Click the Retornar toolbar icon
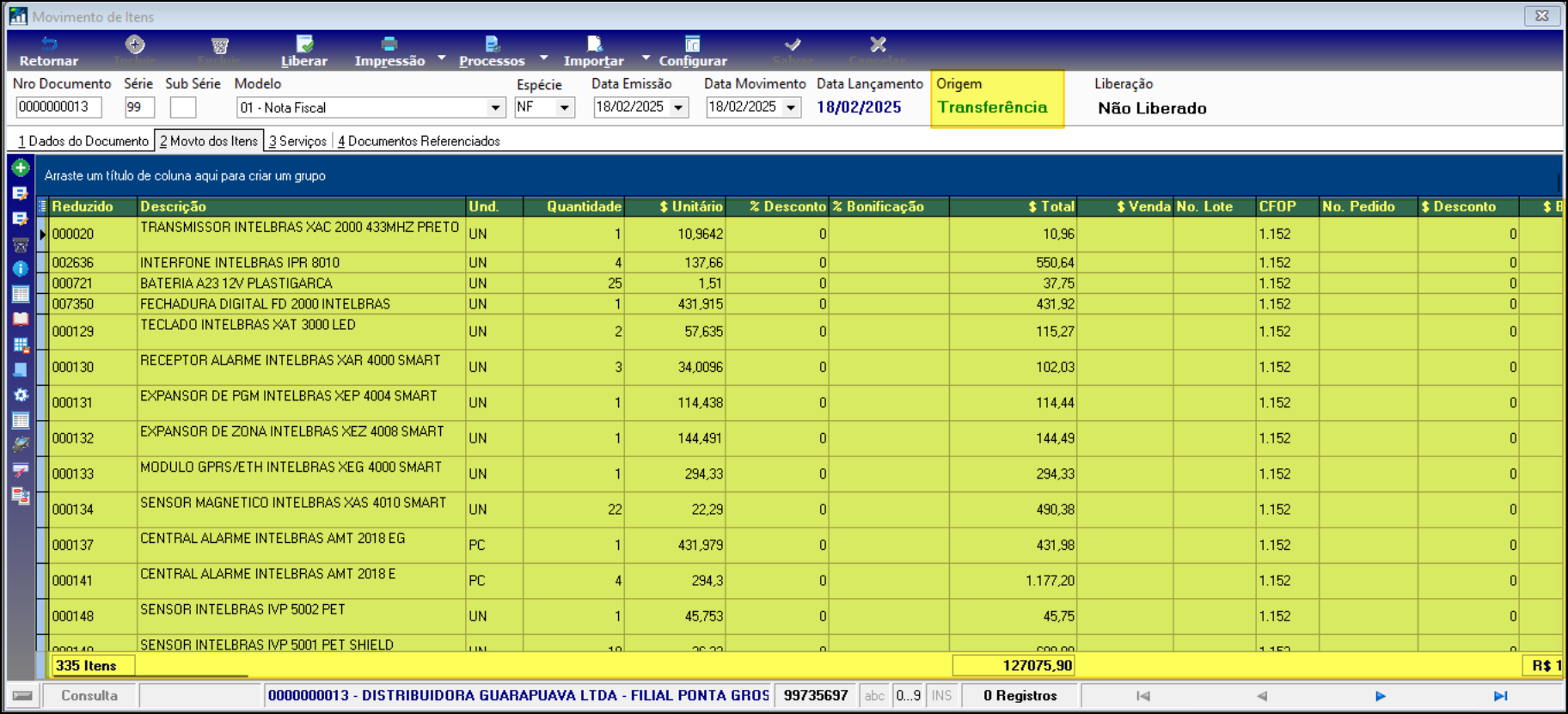The height and width of the screenshot is (714, 1568). 49,44
